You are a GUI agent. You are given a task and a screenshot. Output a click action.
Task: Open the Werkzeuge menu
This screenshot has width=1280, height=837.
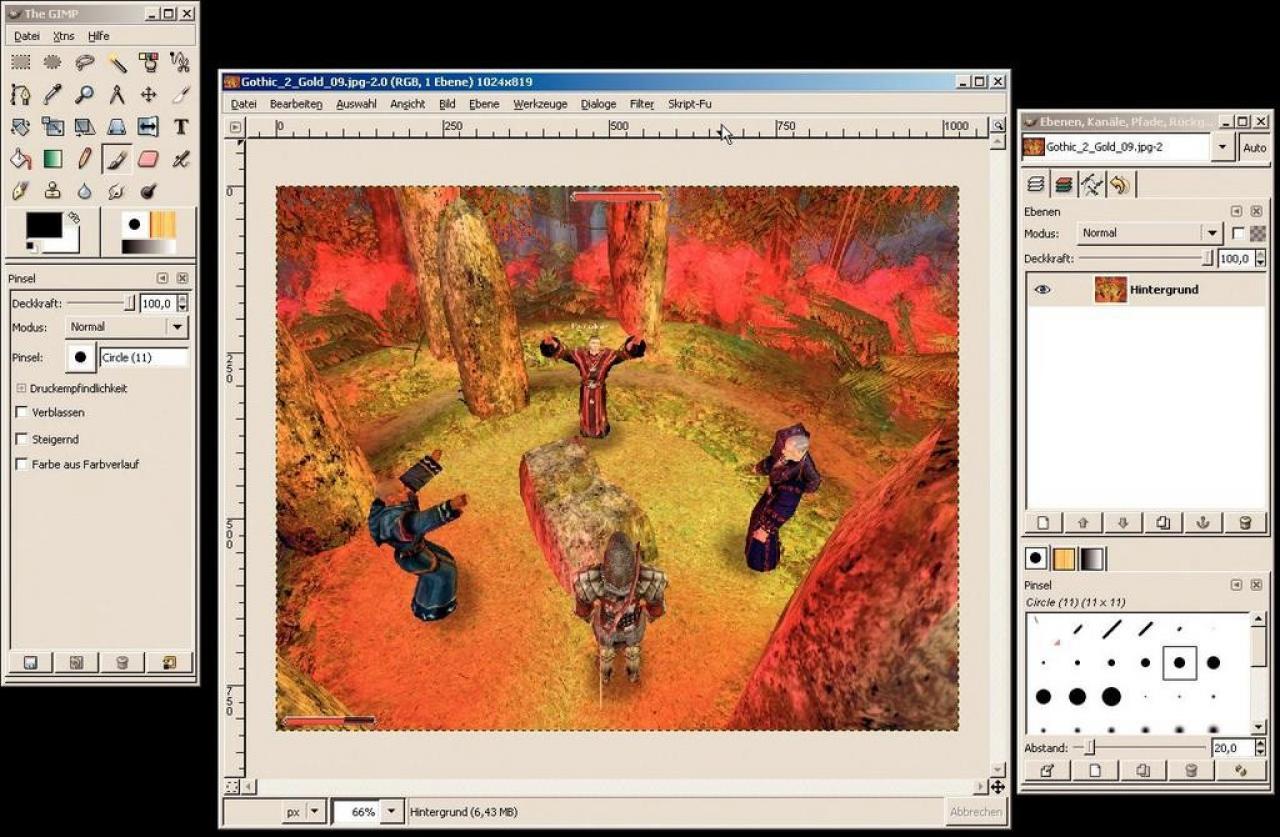coord(540,104)
